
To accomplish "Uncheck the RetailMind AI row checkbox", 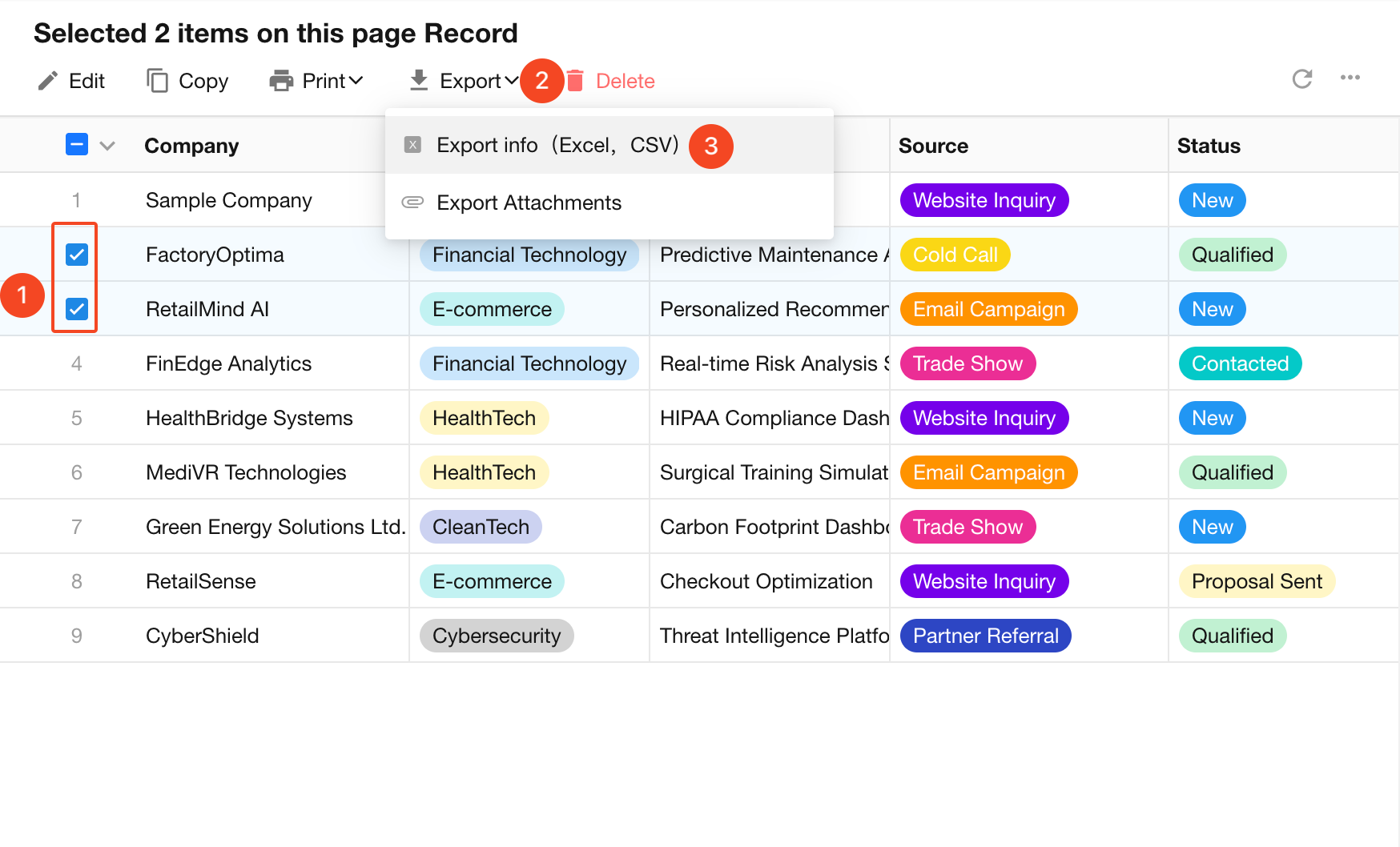I will point(77,309).
